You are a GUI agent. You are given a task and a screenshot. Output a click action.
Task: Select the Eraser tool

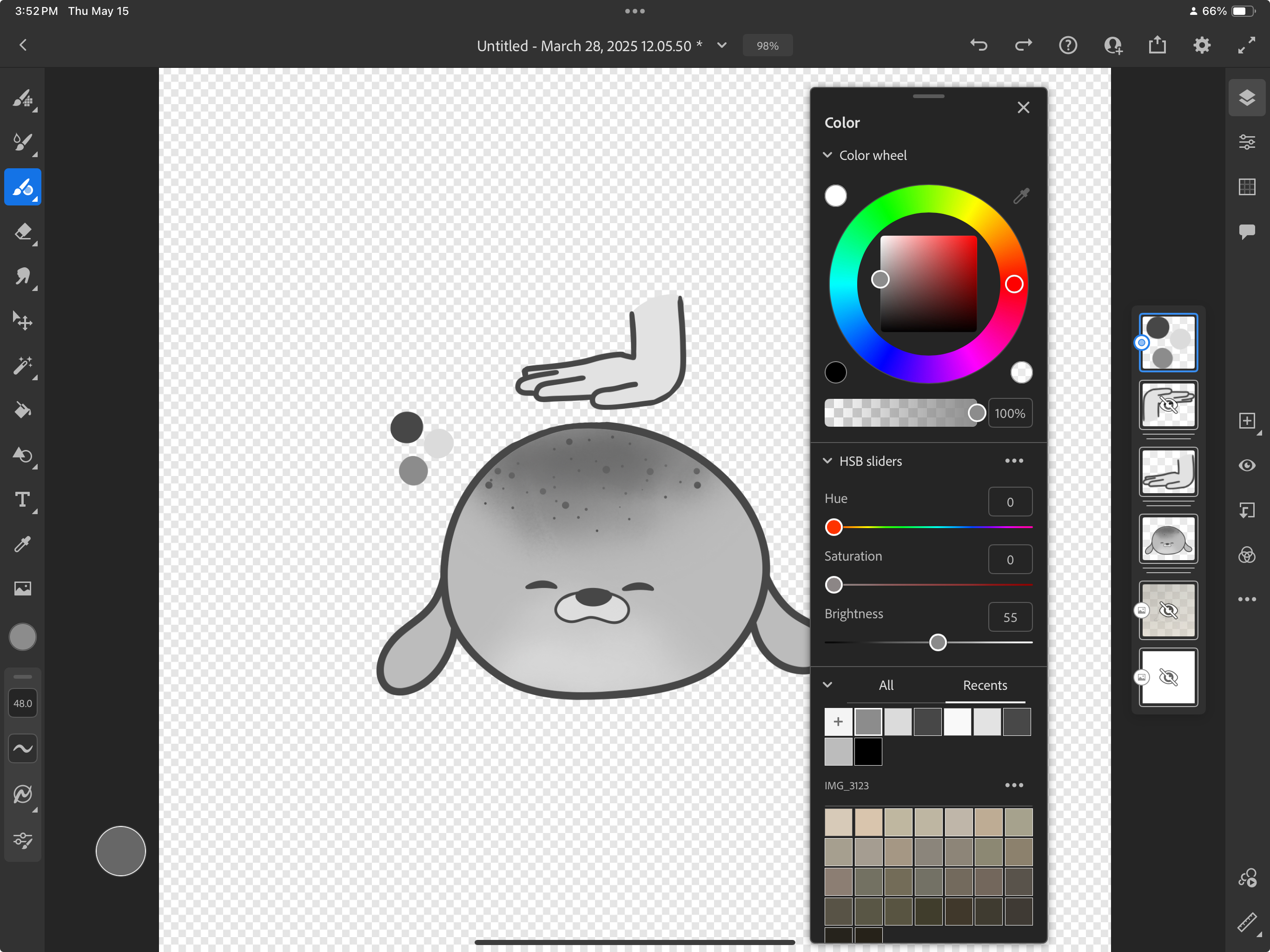(x=23, y=232)
